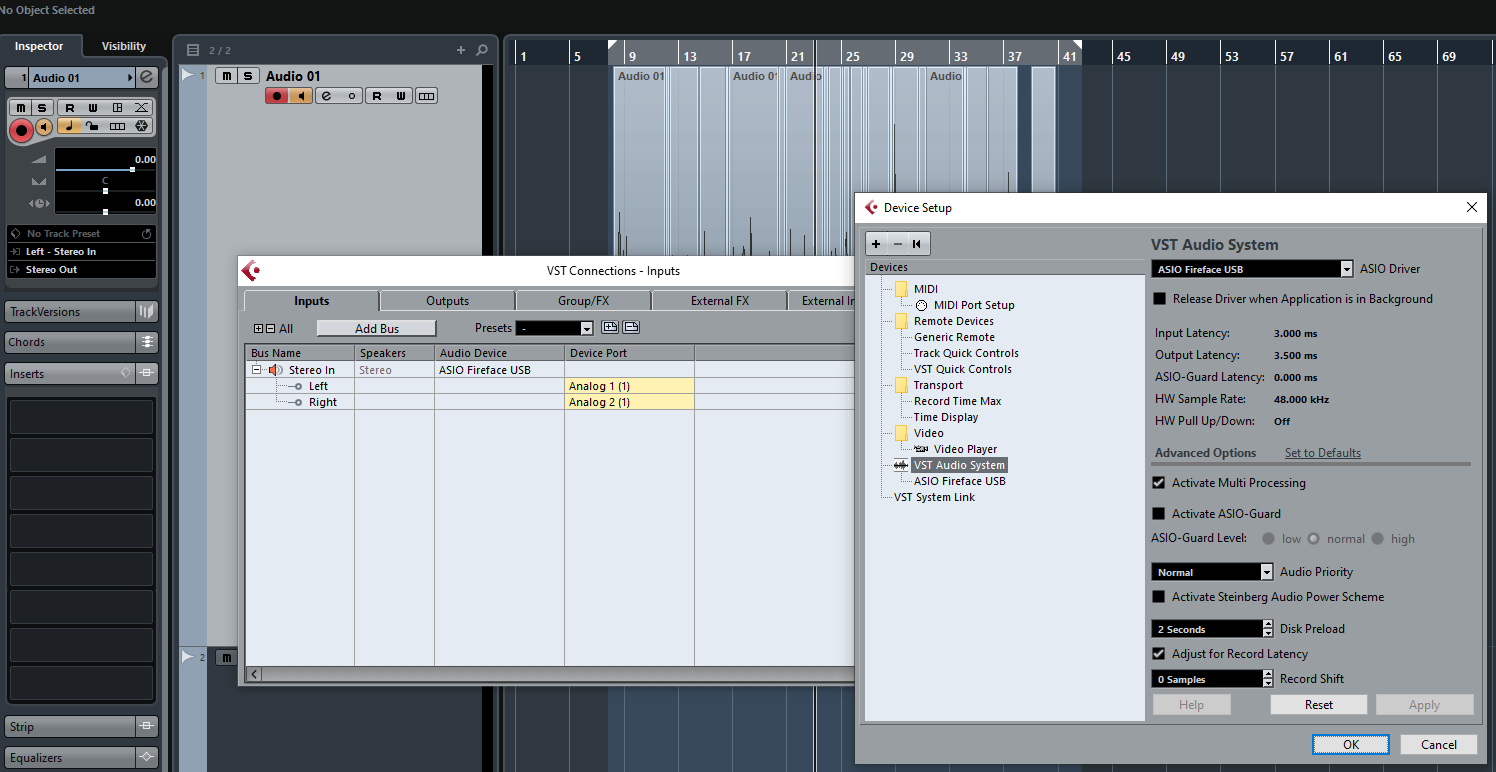The width and height of the screenshot is (1496, 772).
Task: Click reload track preset icon
Action: pos(147,234)
